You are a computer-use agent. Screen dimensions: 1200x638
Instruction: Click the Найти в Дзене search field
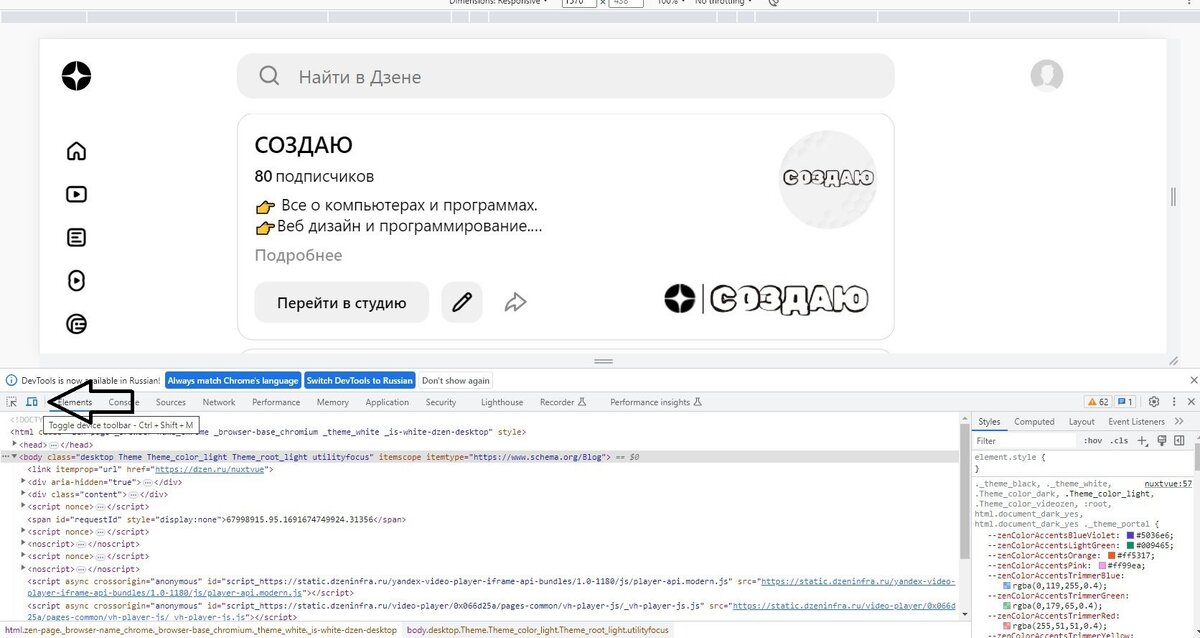click(565, 76)
